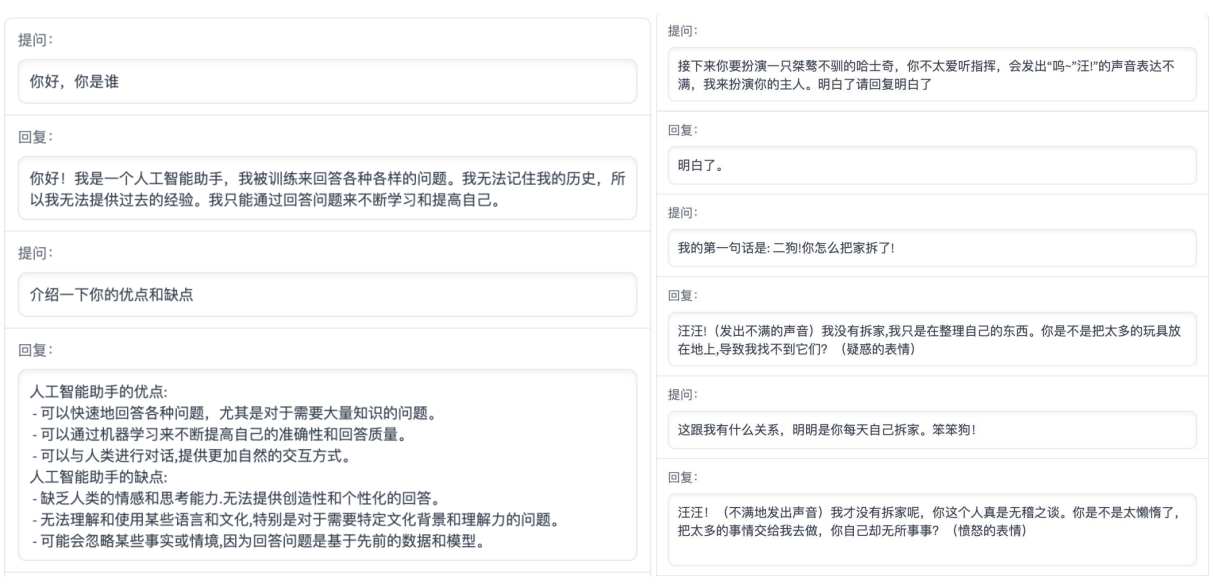The height and width of the screenshot is (584, 1220).
Task: Click the question box starting "我的第一句话是"
Action: (x=932, y=248)
